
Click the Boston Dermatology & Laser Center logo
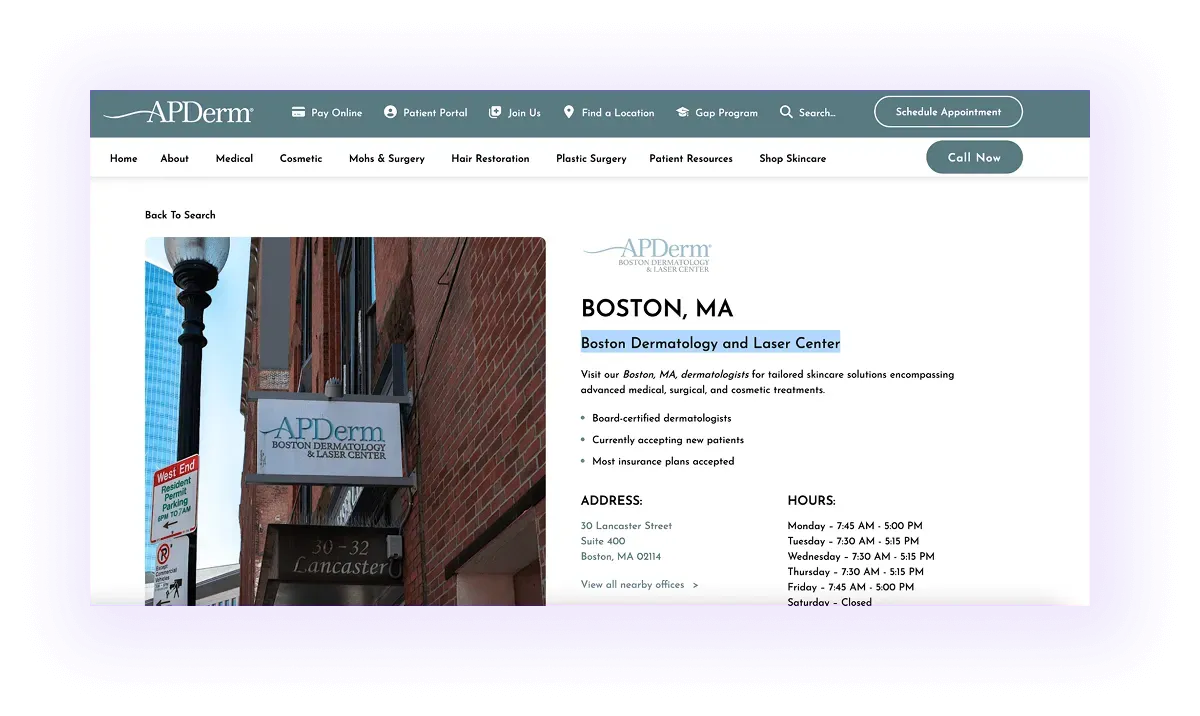tap(647, 255)
